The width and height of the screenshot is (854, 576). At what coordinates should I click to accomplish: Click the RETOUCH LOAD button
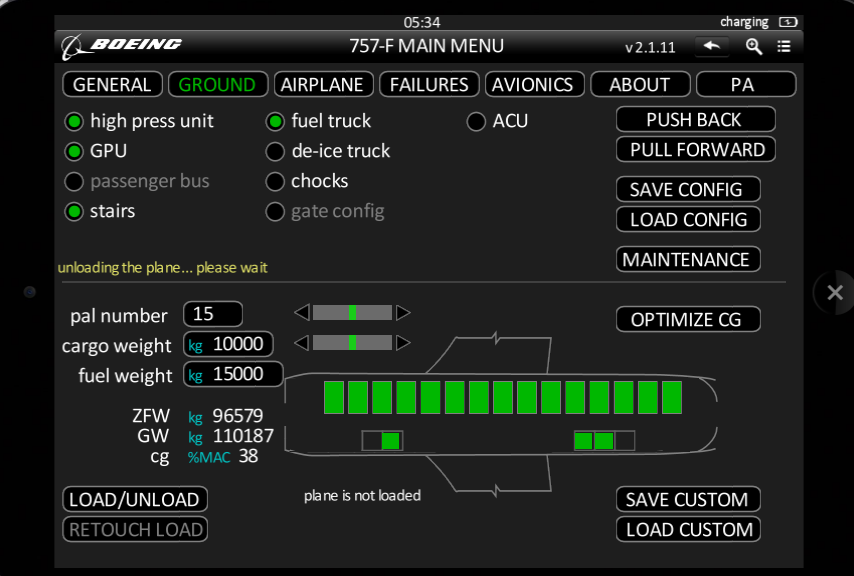tap(135, 529)
